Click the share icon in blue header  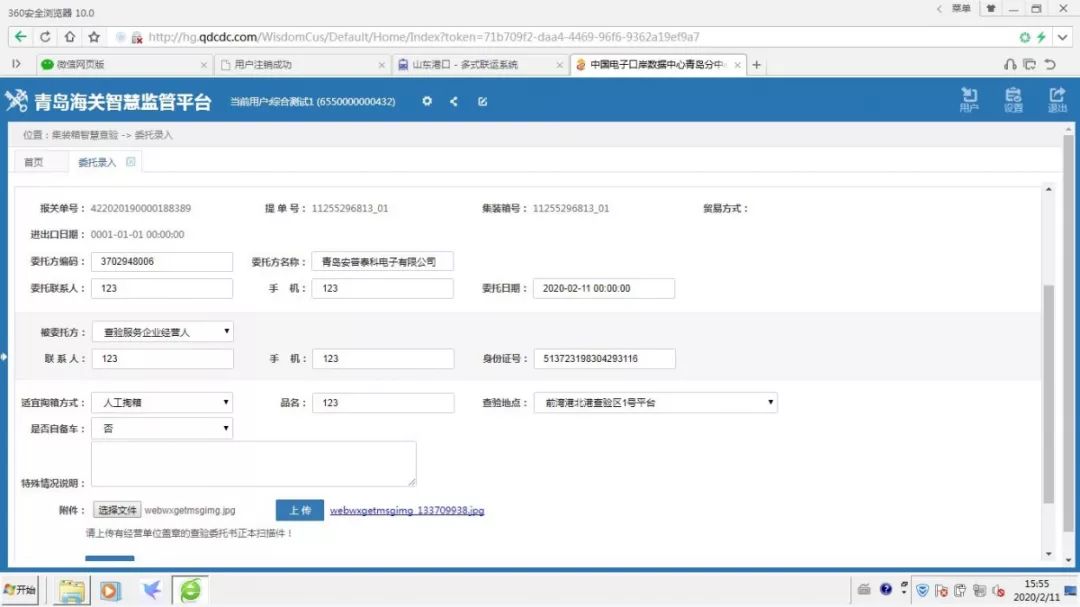coord(454,102)
